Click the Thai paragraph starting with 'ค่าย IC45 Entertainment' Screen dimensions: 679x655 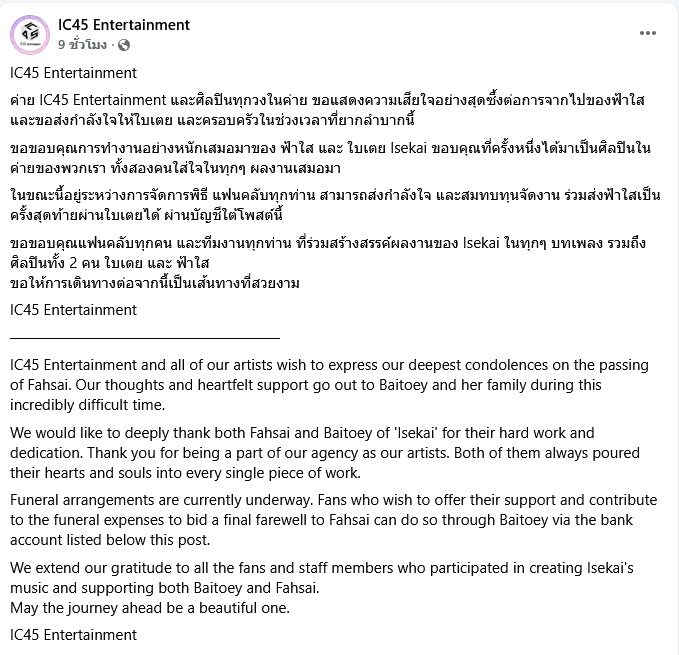327,110
